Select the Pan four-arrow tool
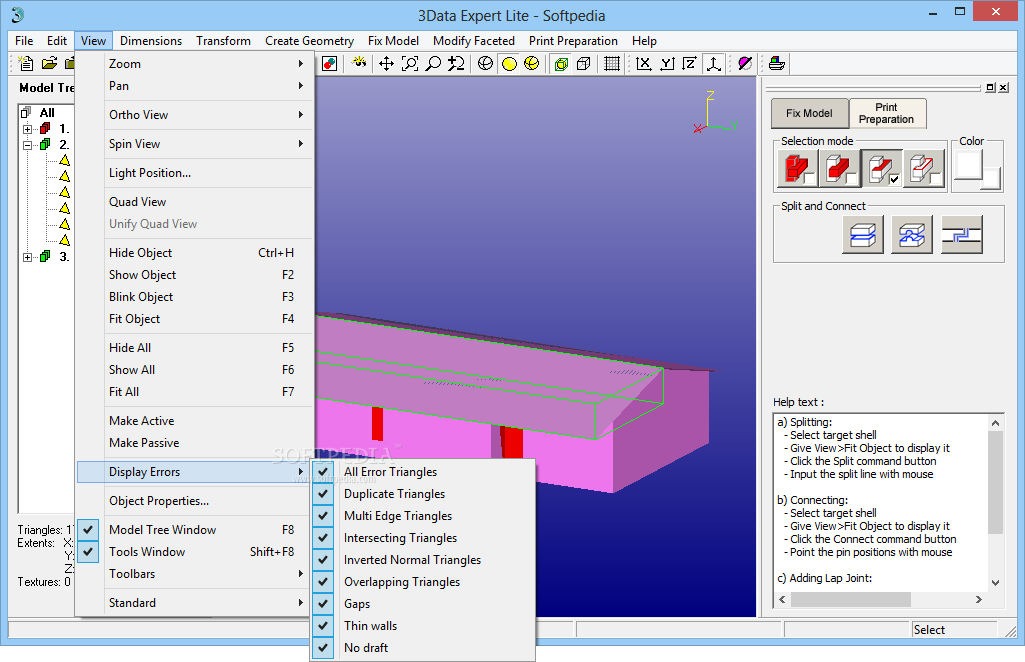Screen dimensions: 1025x662 [386, 63]
